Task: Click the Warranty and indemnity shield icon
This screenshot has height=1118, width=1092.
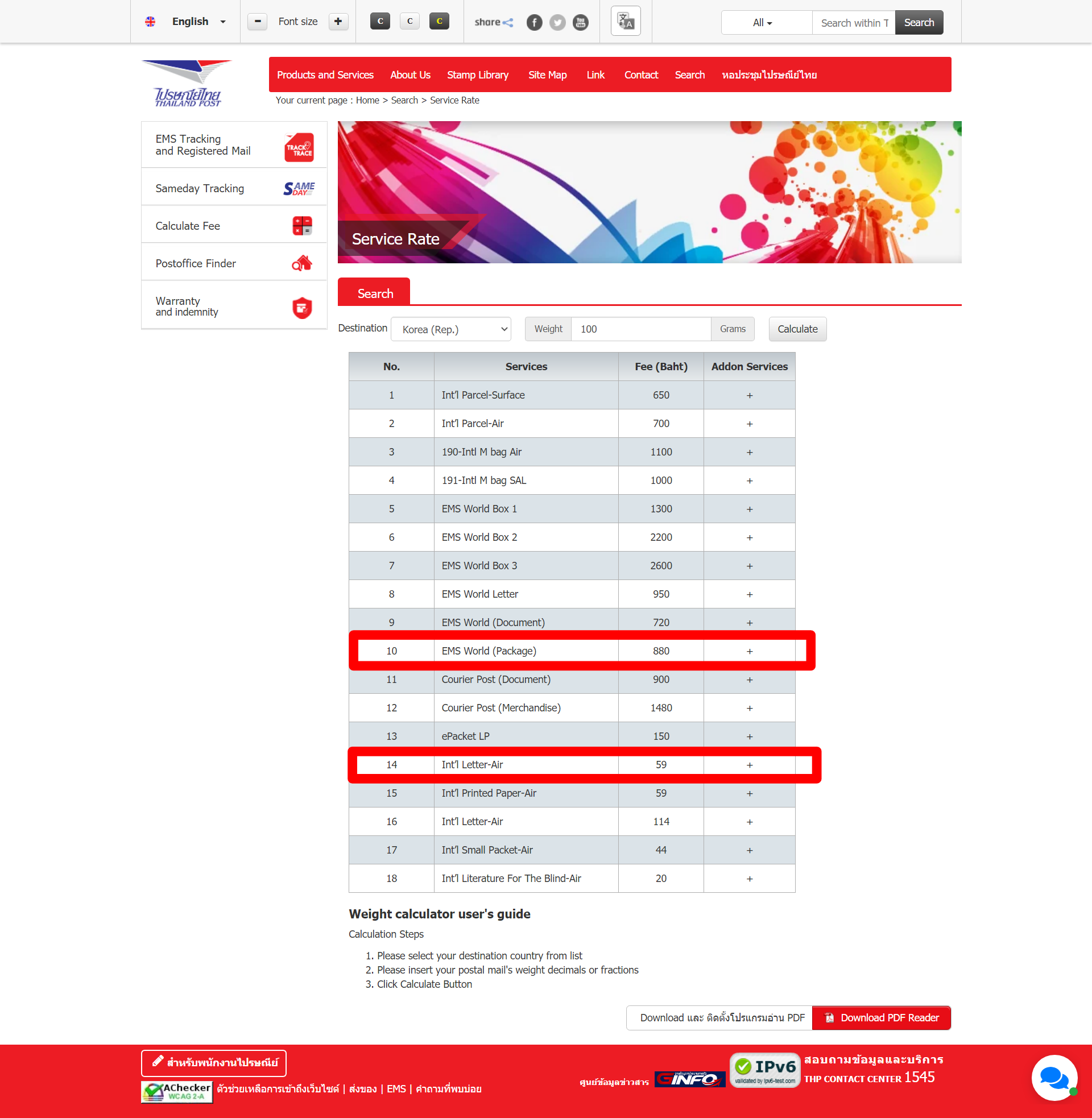Action: pos(301,307)
